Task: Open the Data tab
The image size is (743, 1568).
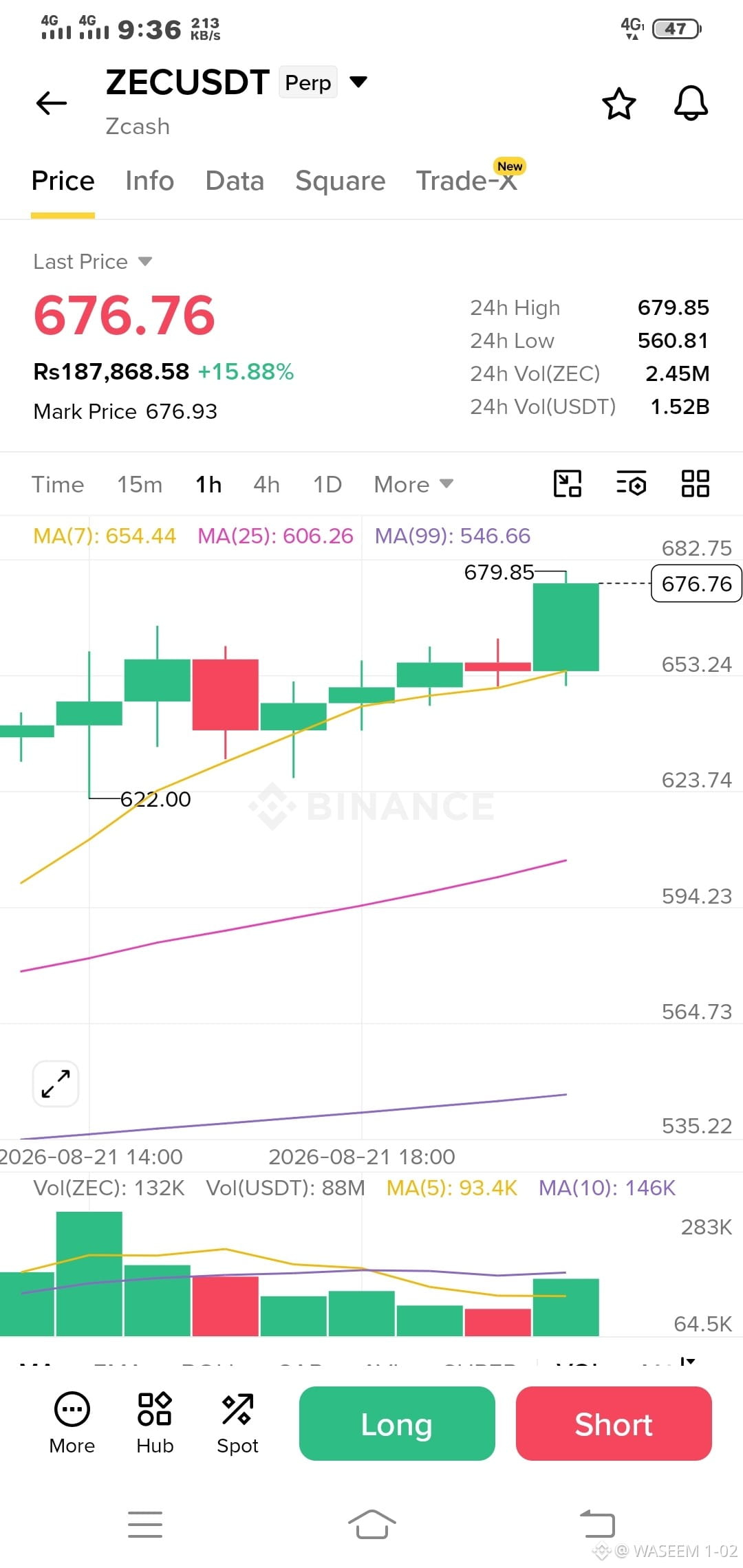Action: point(235,181)
